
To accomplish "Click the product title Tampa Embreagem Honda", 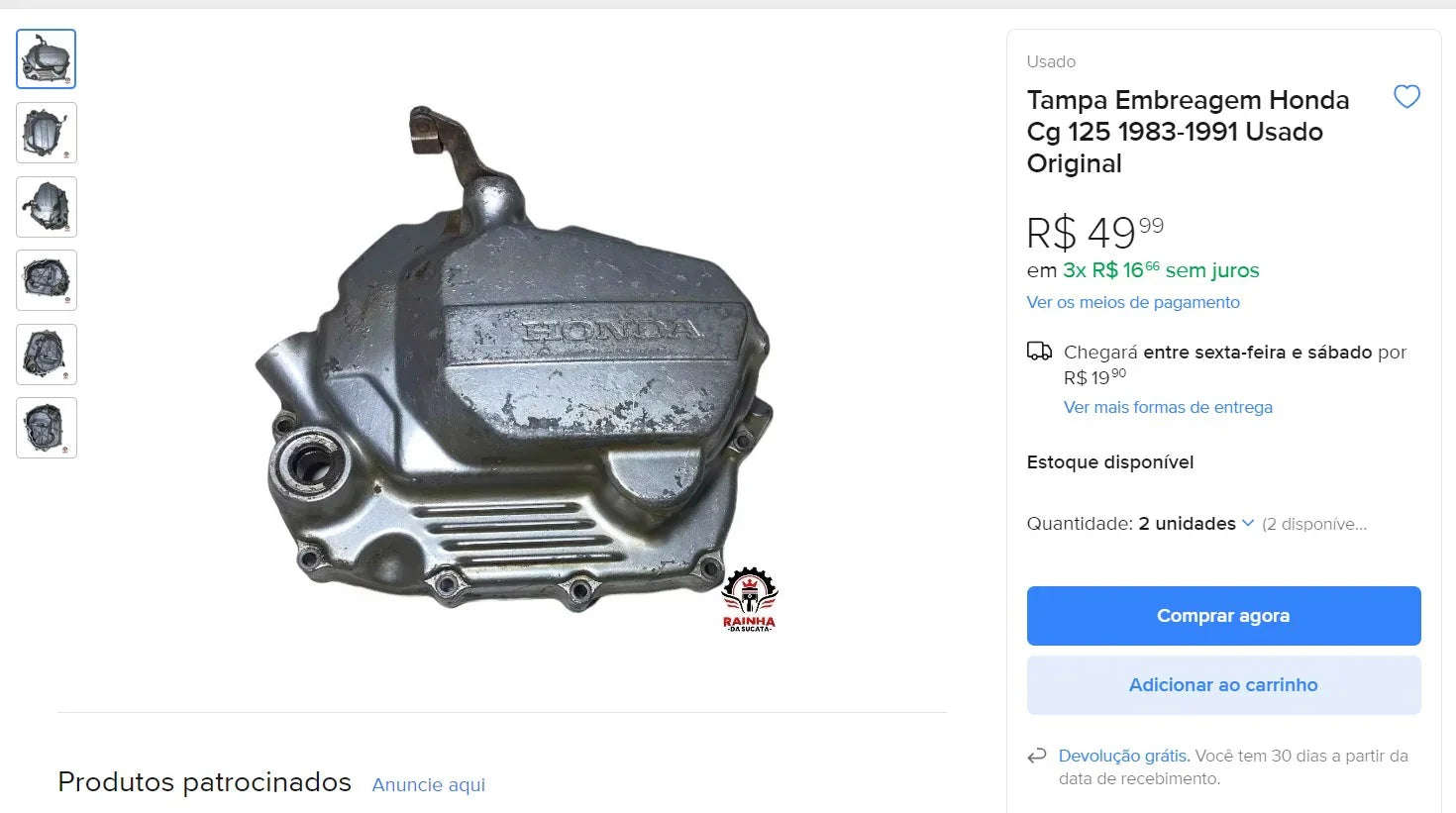I will 1188,132.
